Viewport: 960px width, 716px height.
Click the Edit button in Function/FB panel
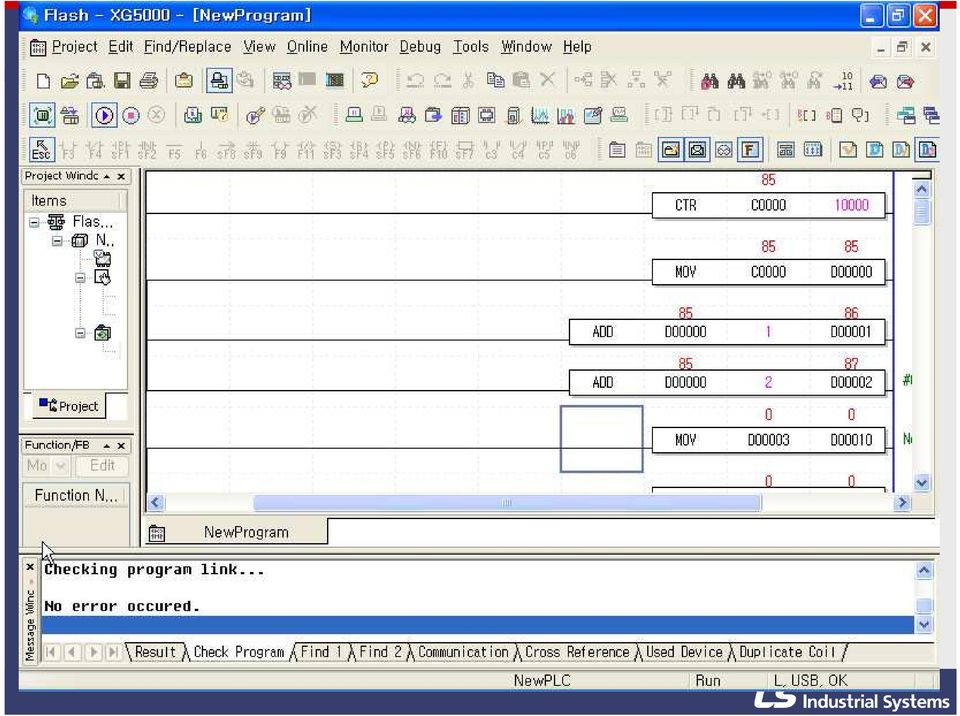pos(102,466)
